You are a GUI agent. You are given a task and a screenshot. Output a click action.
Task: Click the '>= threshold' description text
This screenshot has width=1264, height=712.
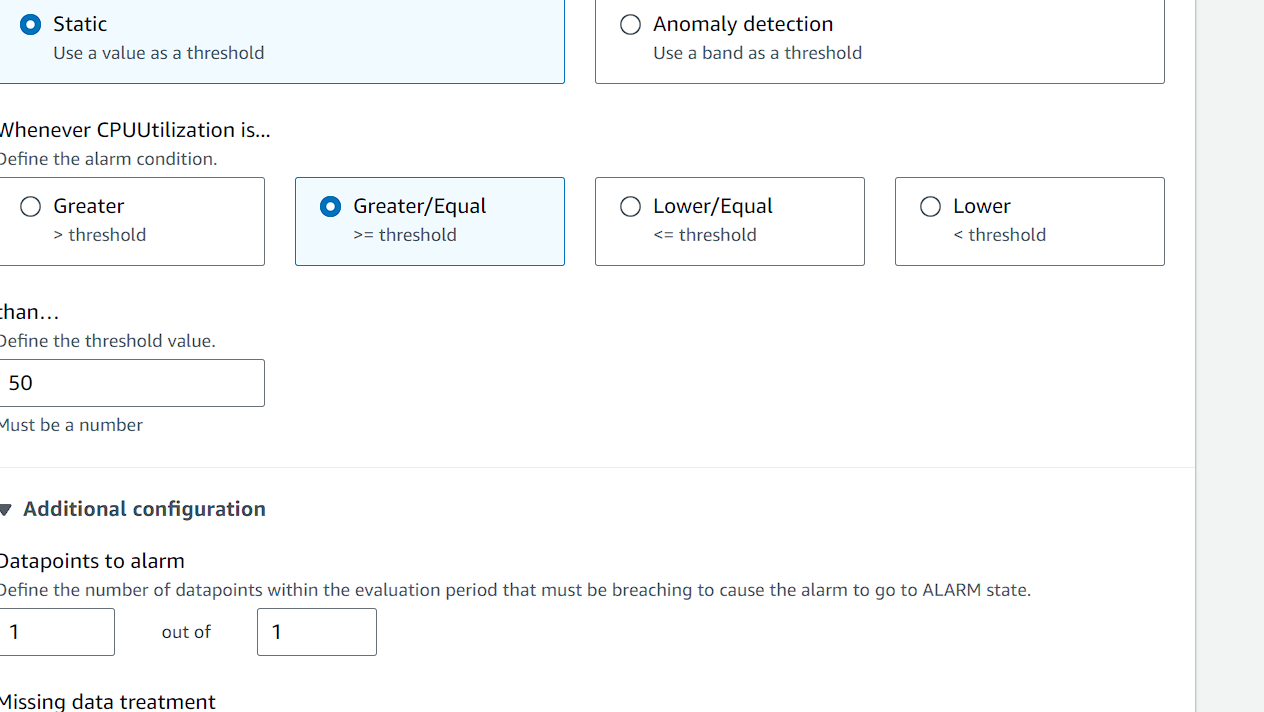point(405,235)
